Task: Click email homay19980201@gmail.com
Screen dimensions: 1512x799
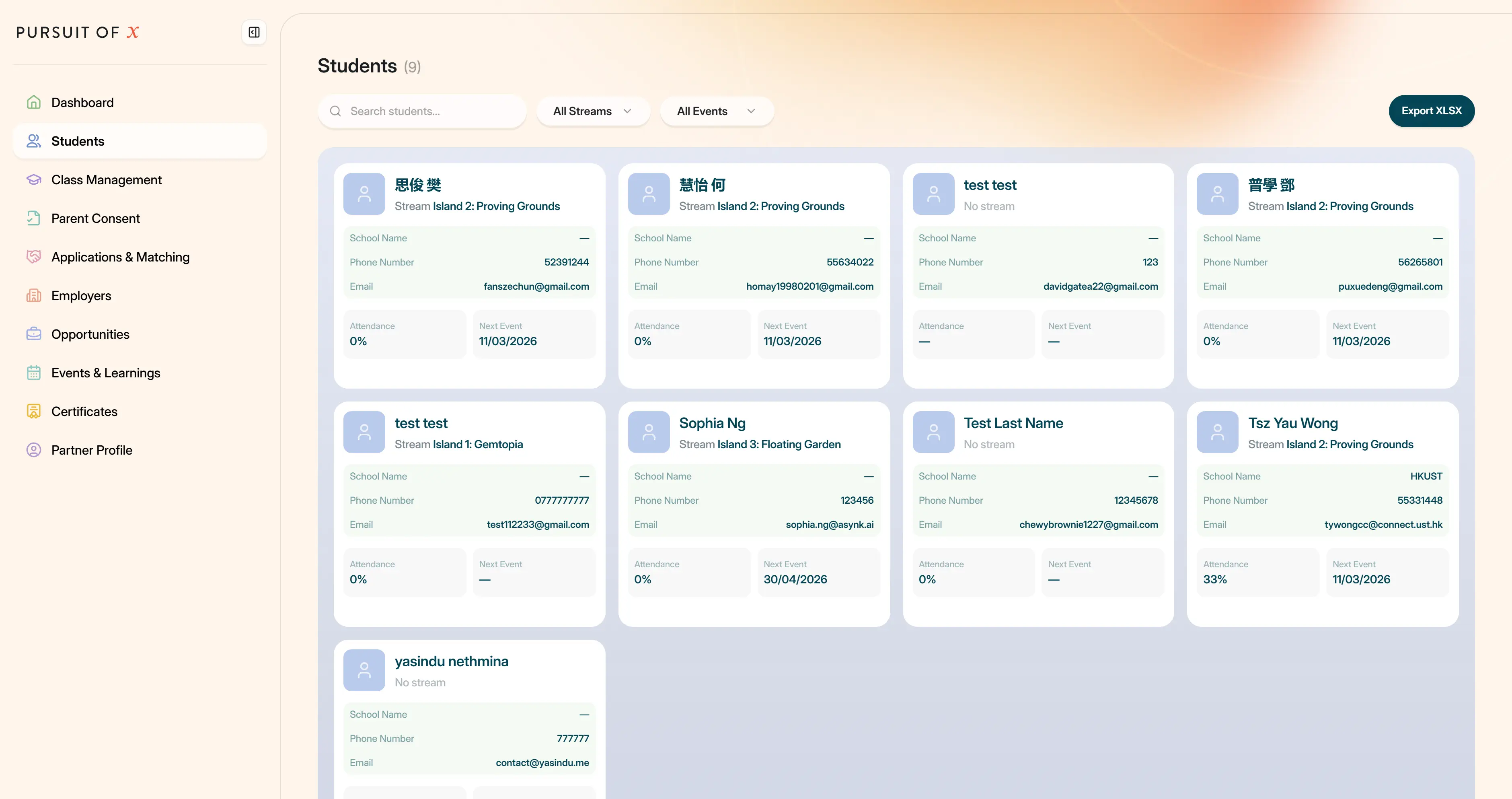Action: (809, 286)
